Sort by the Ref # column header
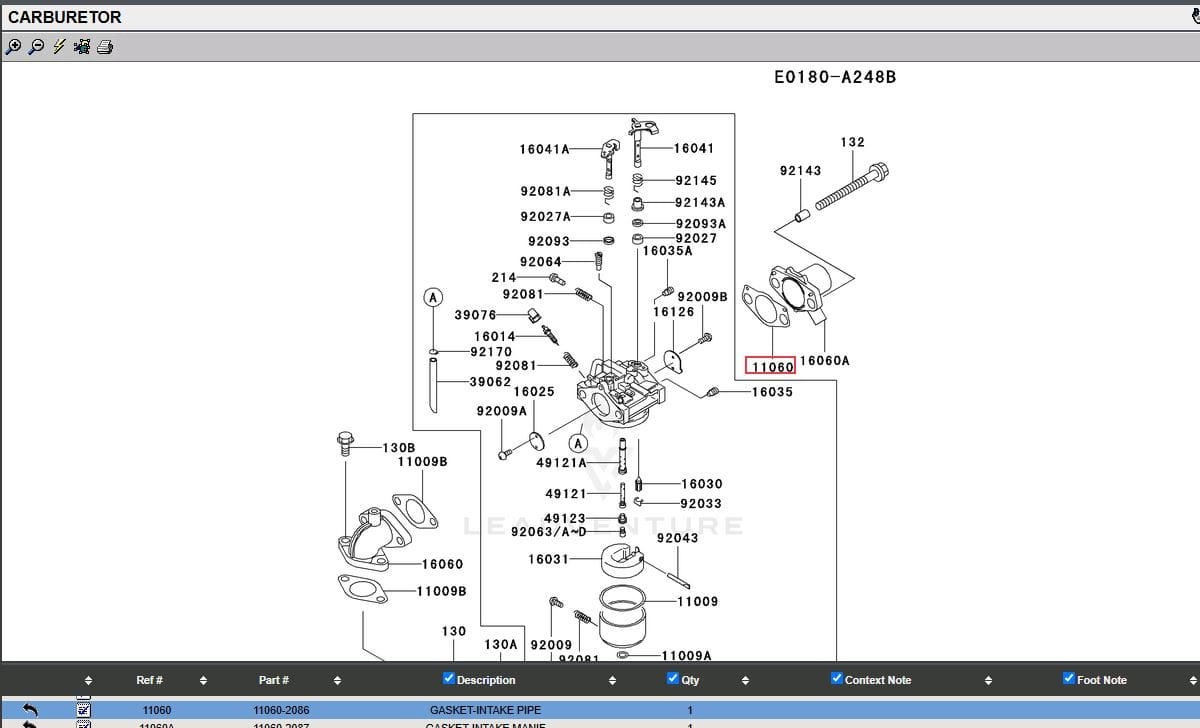 click(x=150, y=680)
